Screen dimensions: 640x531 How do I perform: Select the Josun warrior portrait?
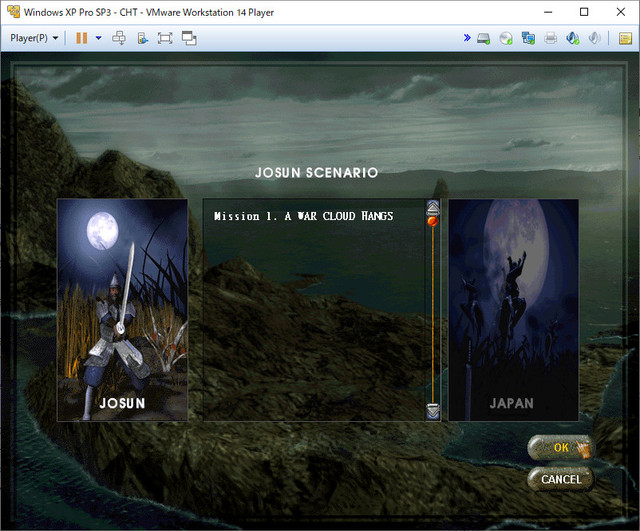122,310
